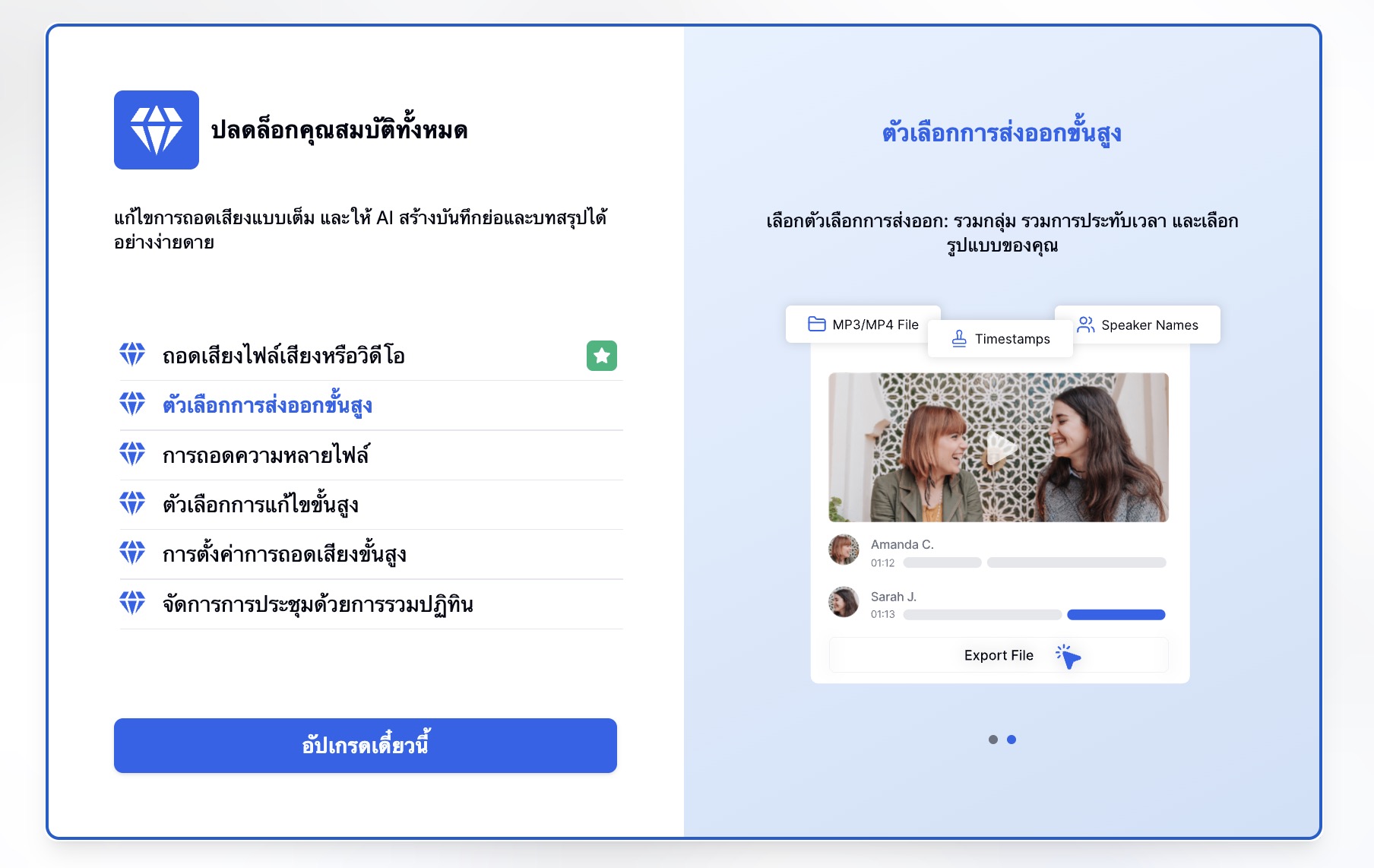Viewport: 1374px width, 868px height.
Task: Select the ตัวเลือกการแก้ไขขั้นสูง feature item
Action: [371, 505]
